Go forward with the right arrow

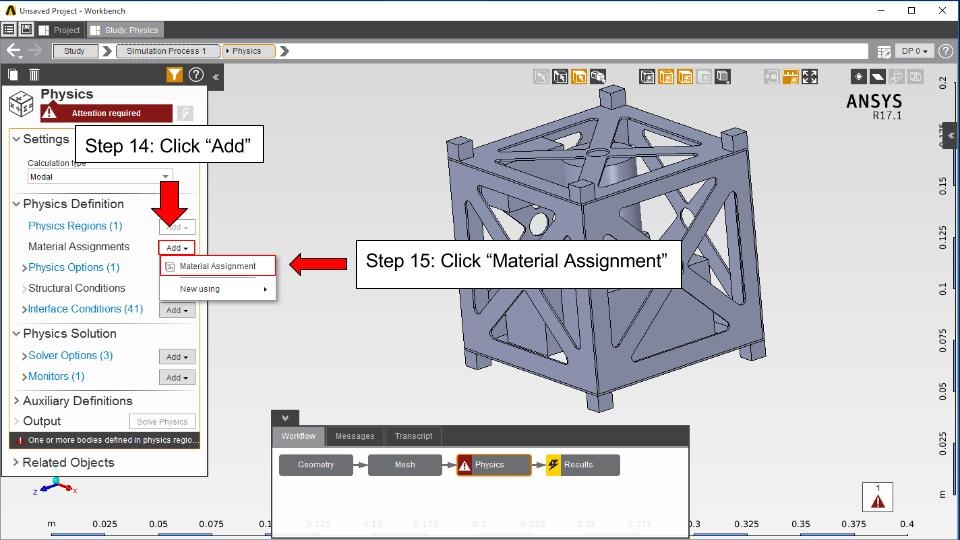coord(35,51)
